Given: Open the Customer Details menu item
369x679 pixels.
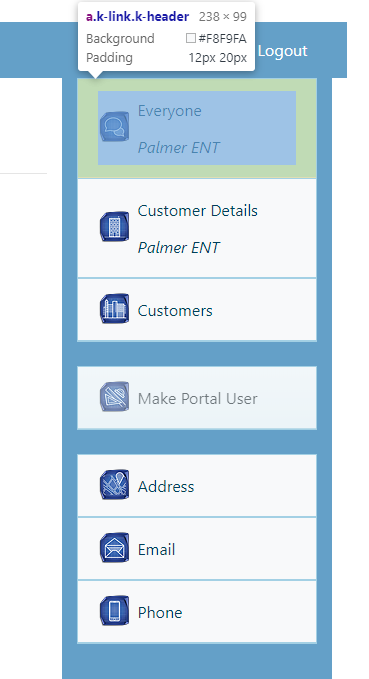Looking at the screenshot, I should click(x=197, y=228).
